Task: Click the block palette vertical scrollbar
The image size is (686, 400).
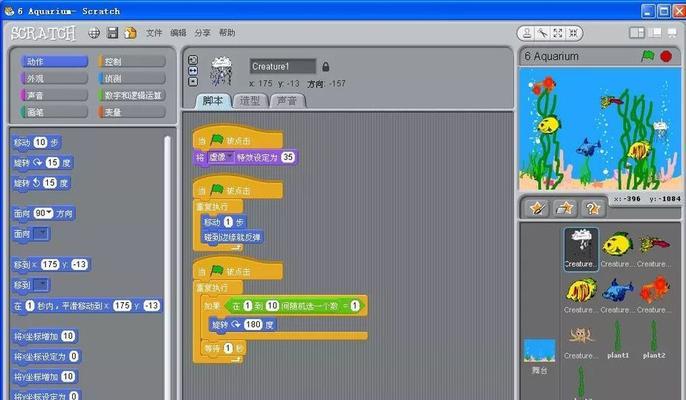Action: click(x=167, y=267)
